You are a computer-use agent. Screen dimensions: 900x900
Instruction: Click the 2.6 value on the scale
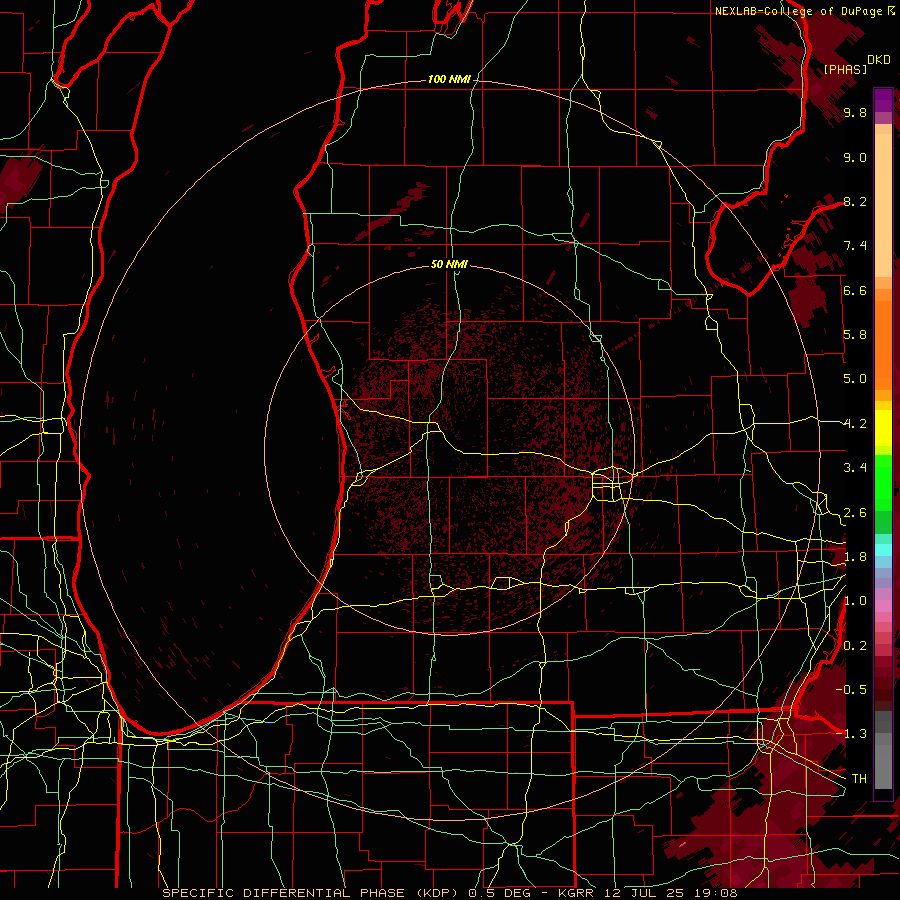point(855,512)
